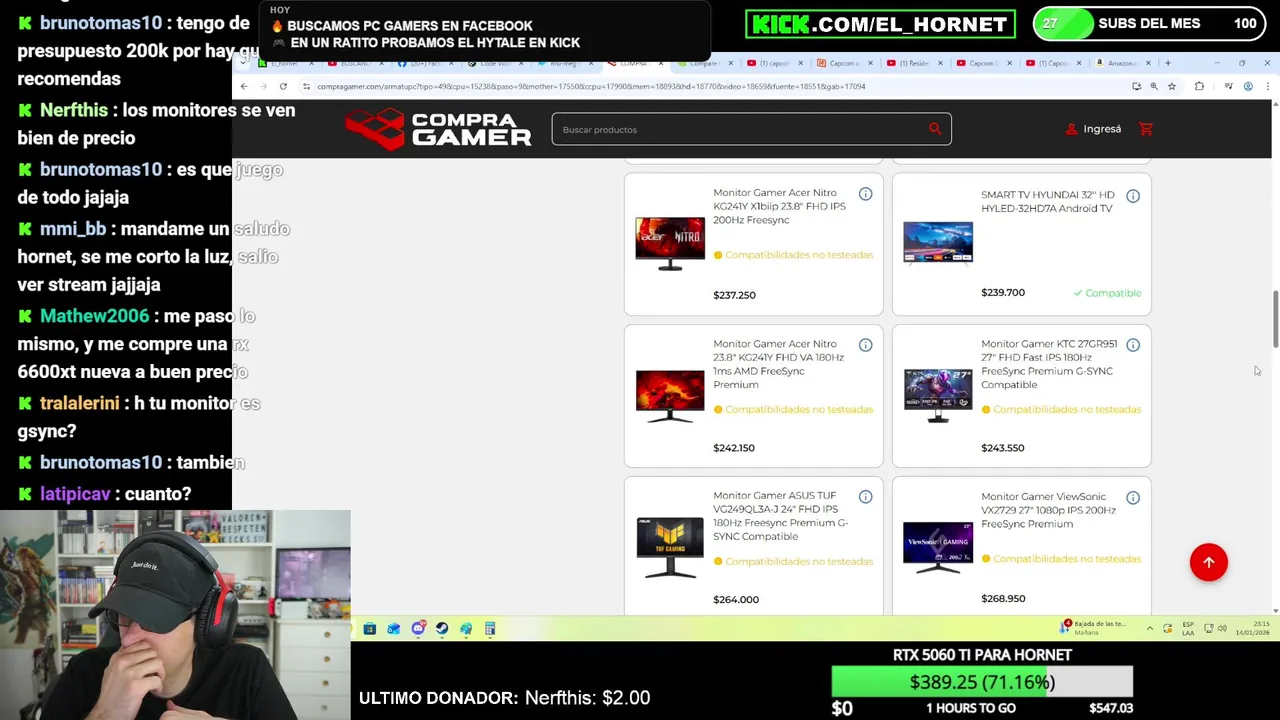Click the Ingresá login link

tap(1102, 129)
